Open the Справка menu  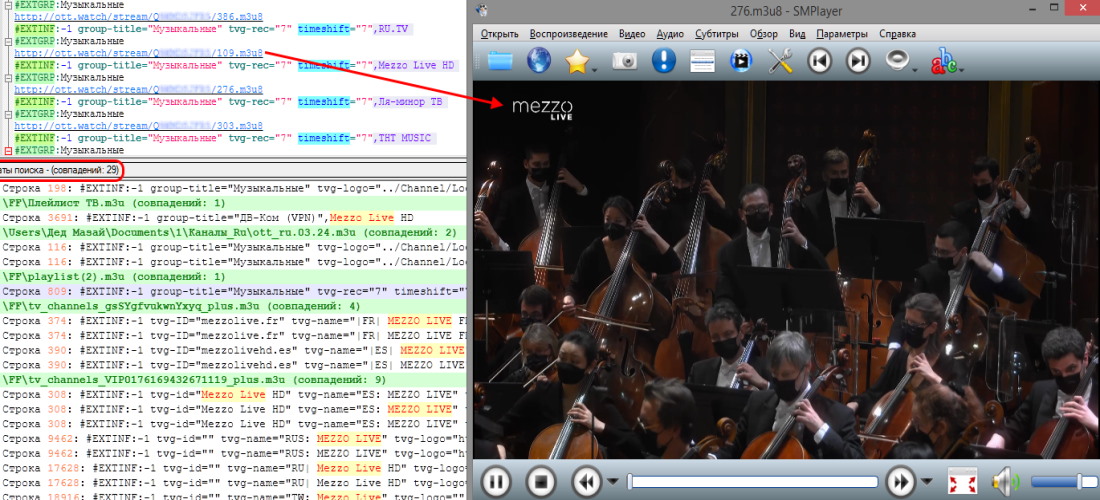897,34
